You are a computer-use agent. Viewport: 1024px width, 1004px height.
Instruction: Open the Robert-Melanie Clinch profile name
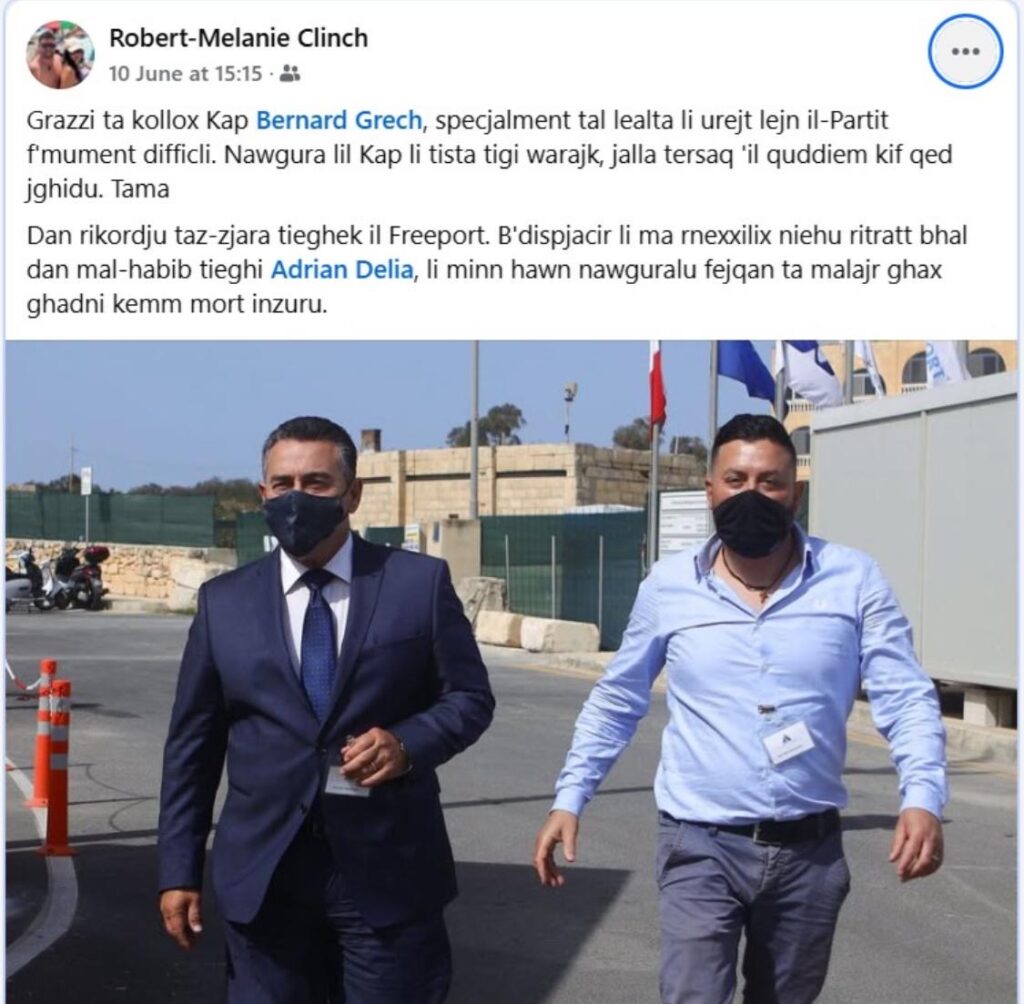[x=238, y=38]
